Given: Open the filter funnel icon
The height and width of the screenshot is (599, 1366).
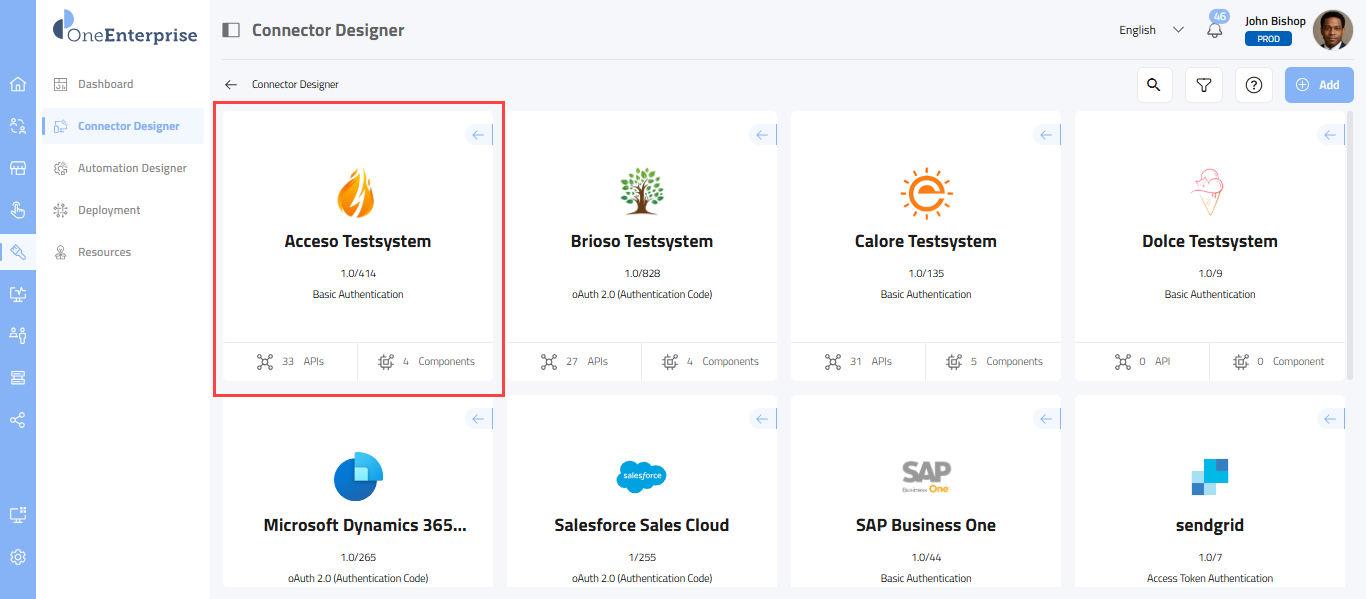Looking at the screenshot, I should [x=1204, y=85].
